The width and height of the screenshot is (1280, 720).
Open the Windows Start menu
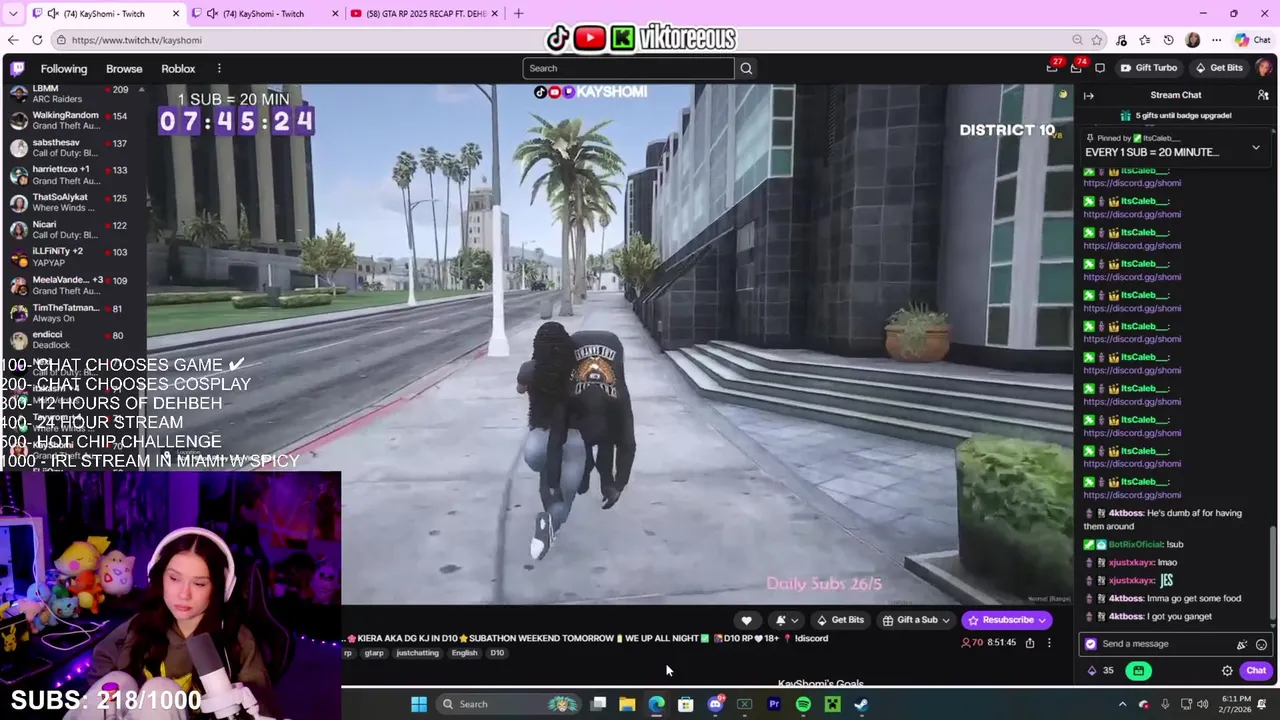pyautogui.click(x=419, y=704)
